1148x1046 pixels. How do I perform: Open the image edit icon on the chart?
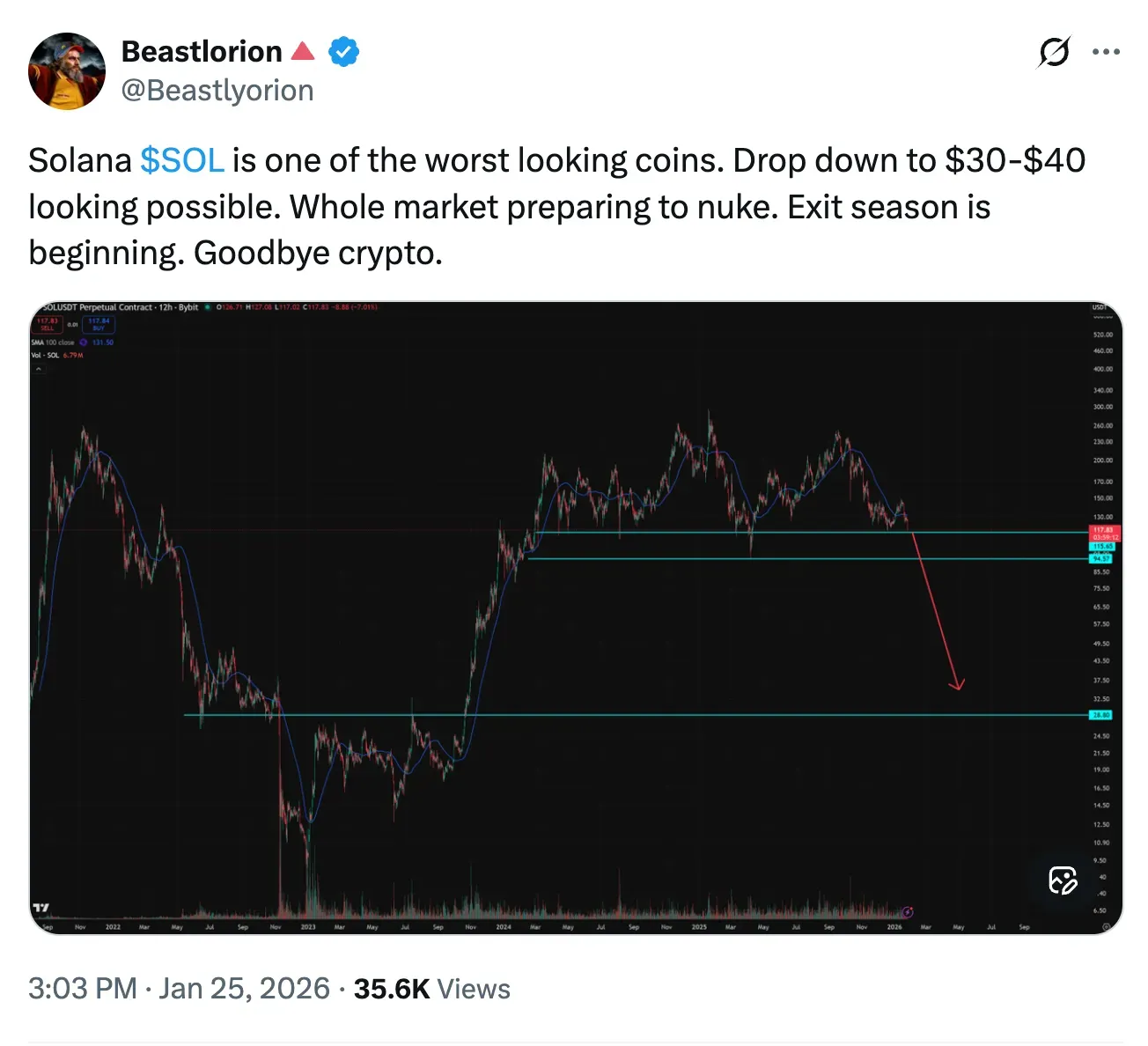coord(1063,880)
